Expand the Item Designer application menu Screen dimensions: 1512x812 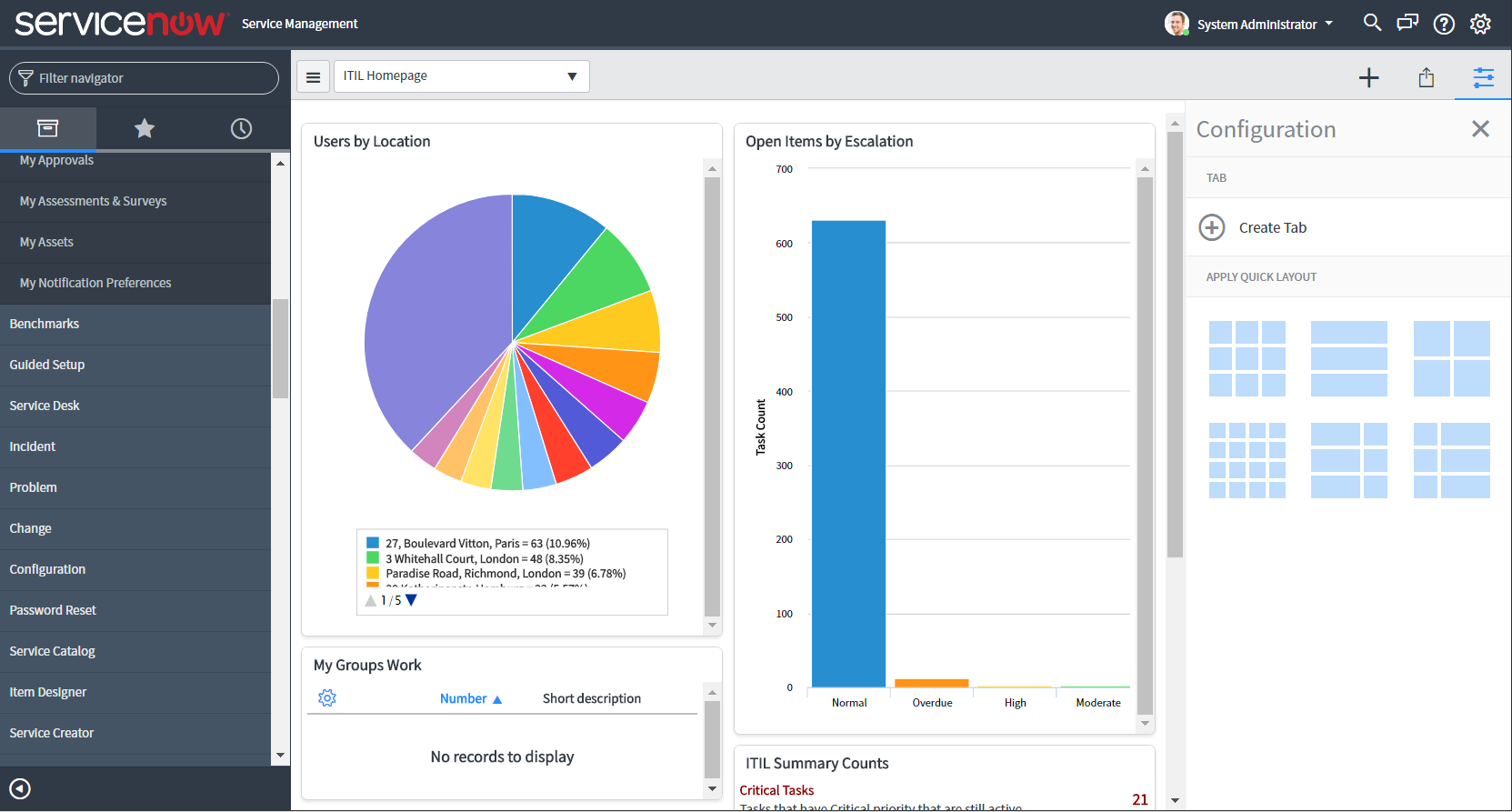tap(135, 693)
